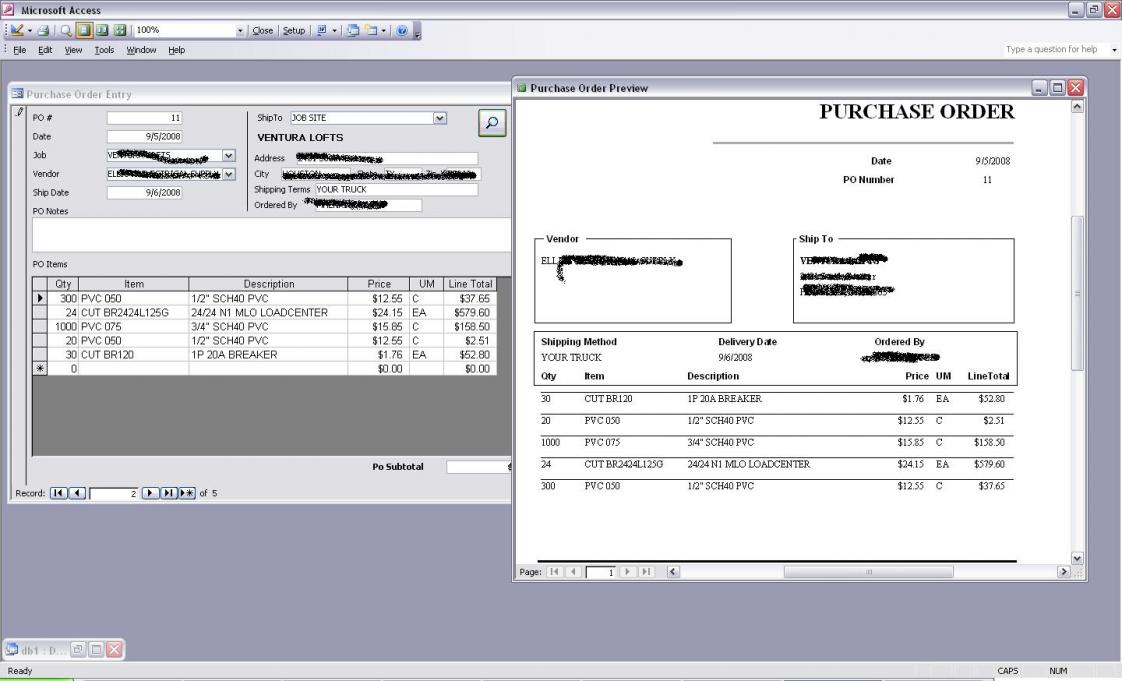Click the Database Window icon

tap(353, 30)
